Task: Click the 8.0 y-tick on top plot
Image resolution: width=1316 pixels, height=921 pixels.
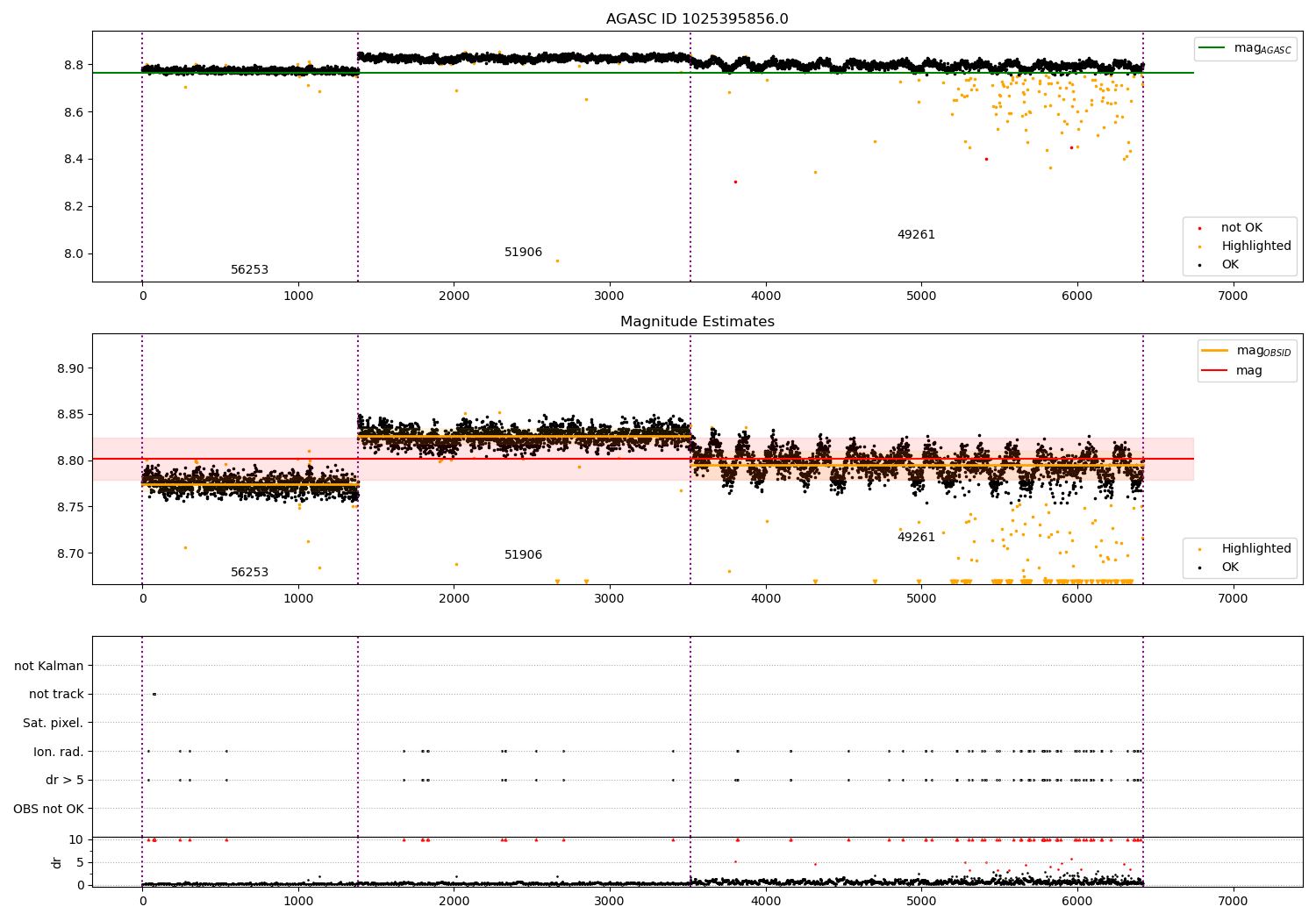Action: (74, 254)
